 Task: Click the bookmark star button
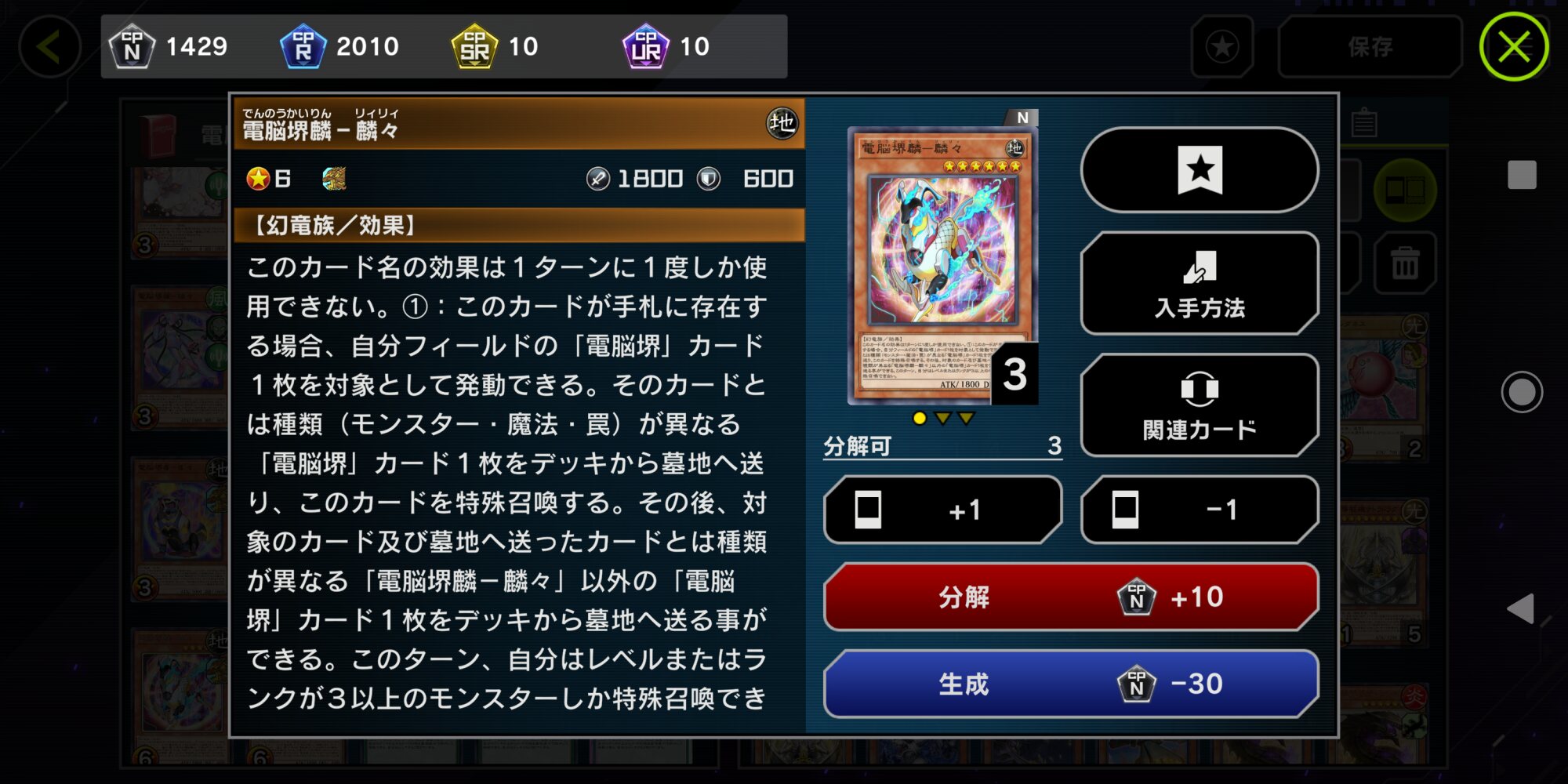(1200, 169)
